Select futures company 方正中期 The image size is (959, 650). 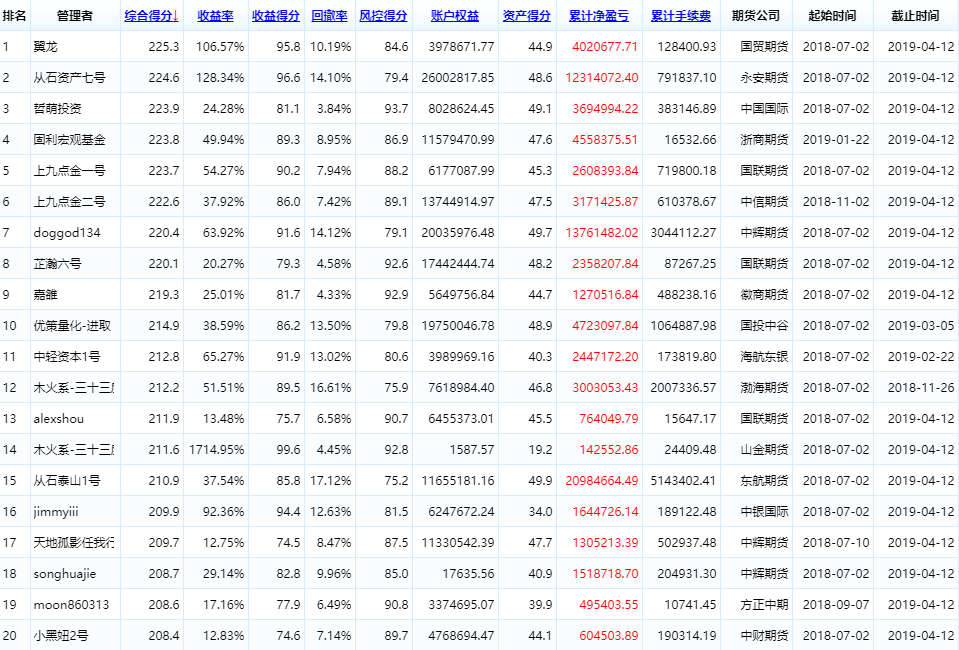pyautogui.click(x=764, y=605)
